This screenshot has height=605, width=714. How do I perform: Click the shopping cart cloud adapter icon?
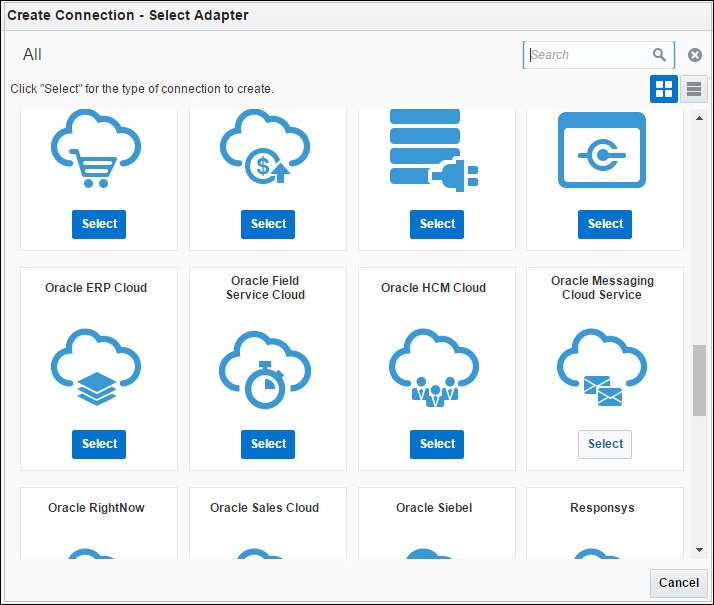[96, 149]
